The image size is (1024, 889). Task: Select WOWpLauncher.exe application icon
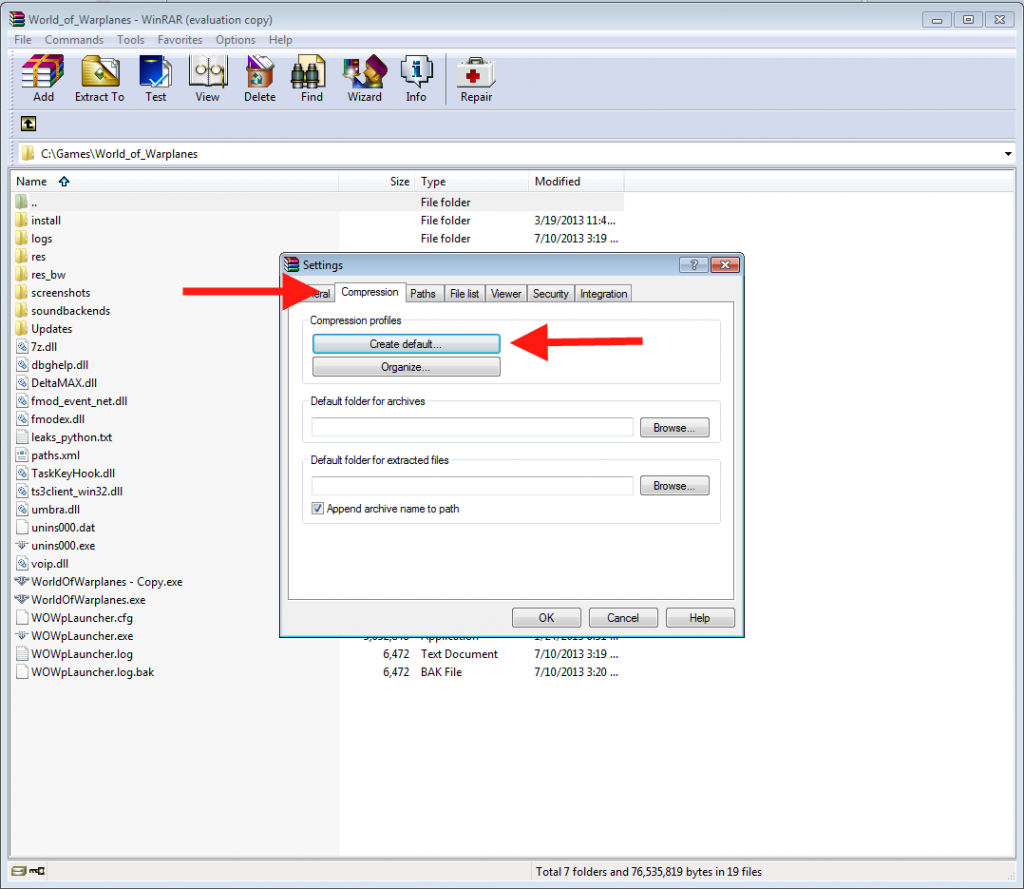click(22, 636)
